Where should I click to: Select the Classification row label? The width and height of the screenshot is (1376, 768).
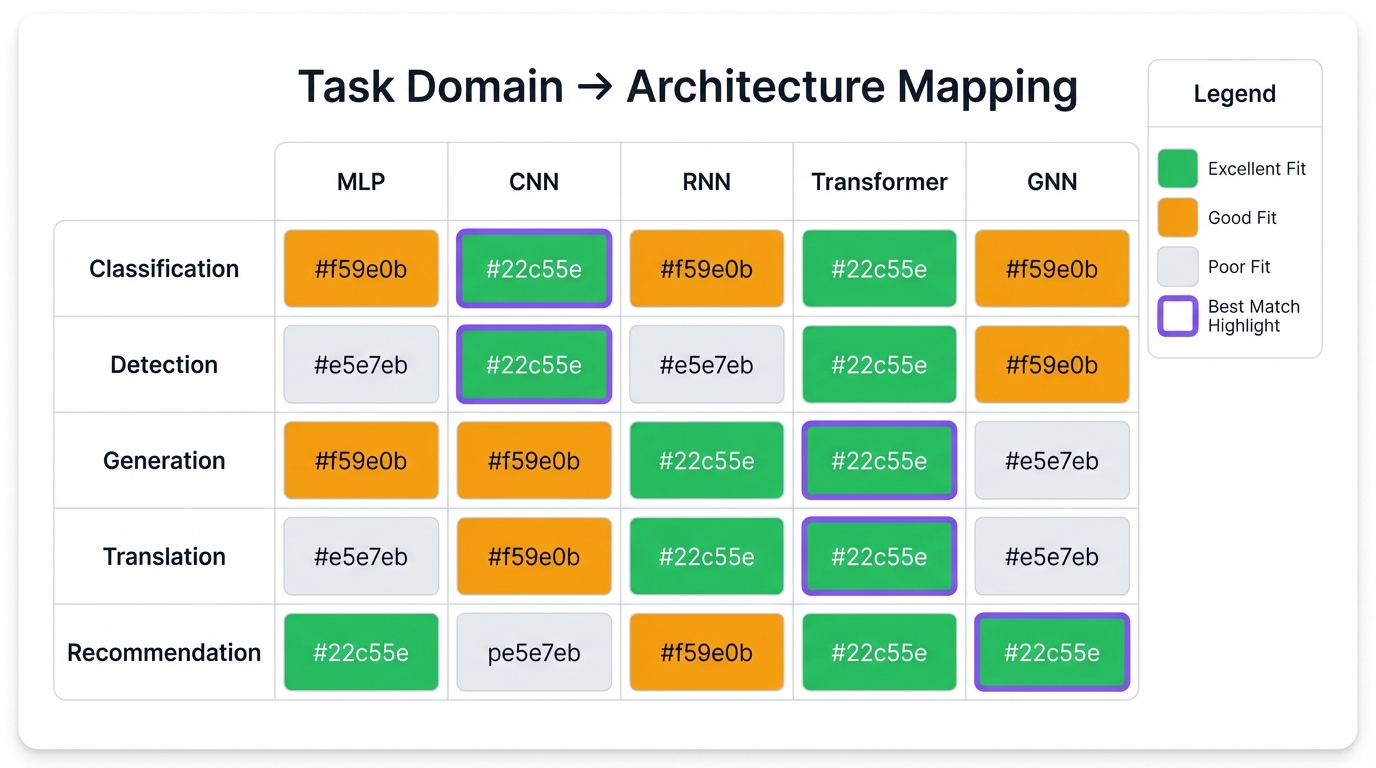click(x=163, y=268)
